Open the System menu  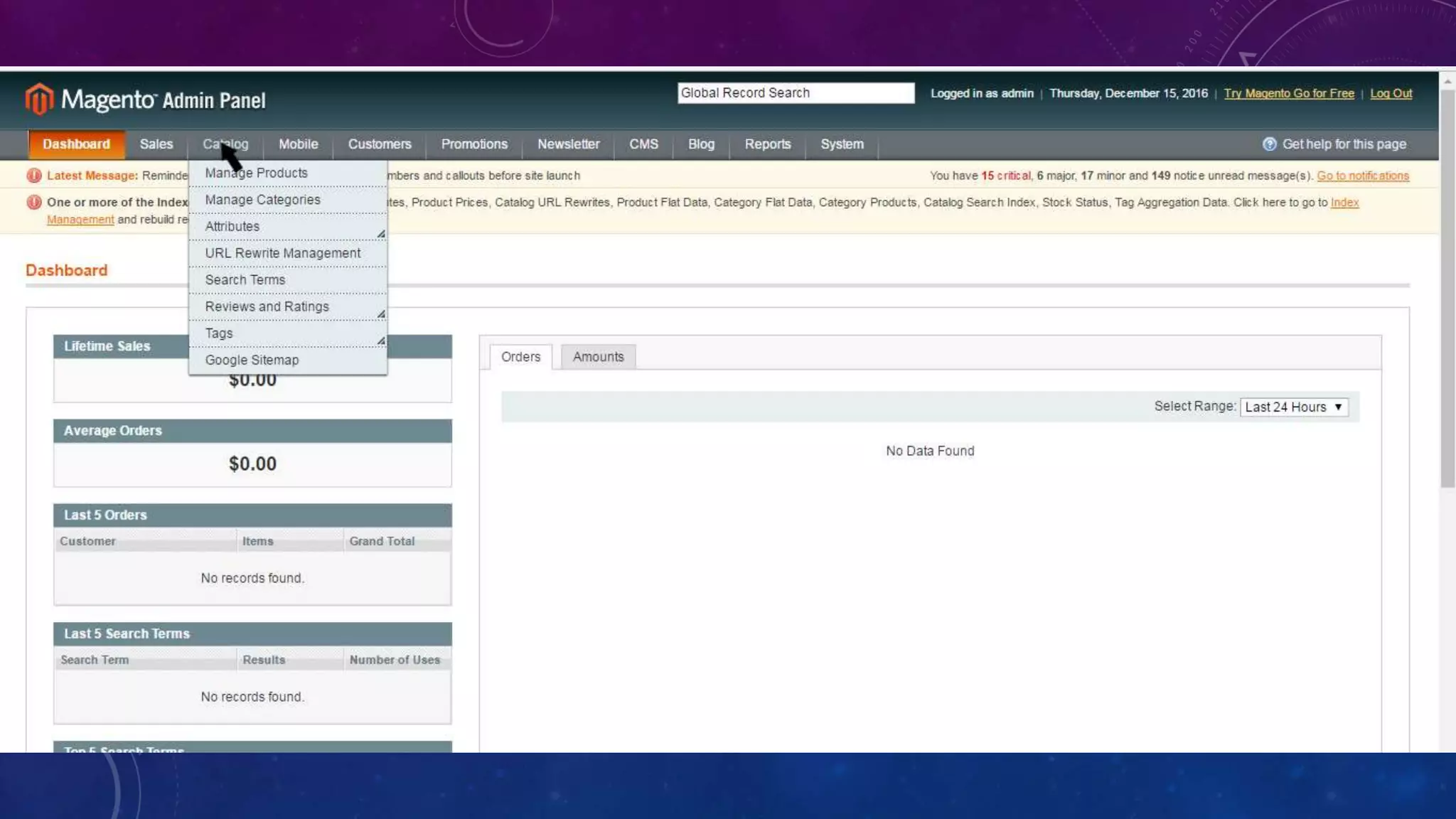coord(842,144)
